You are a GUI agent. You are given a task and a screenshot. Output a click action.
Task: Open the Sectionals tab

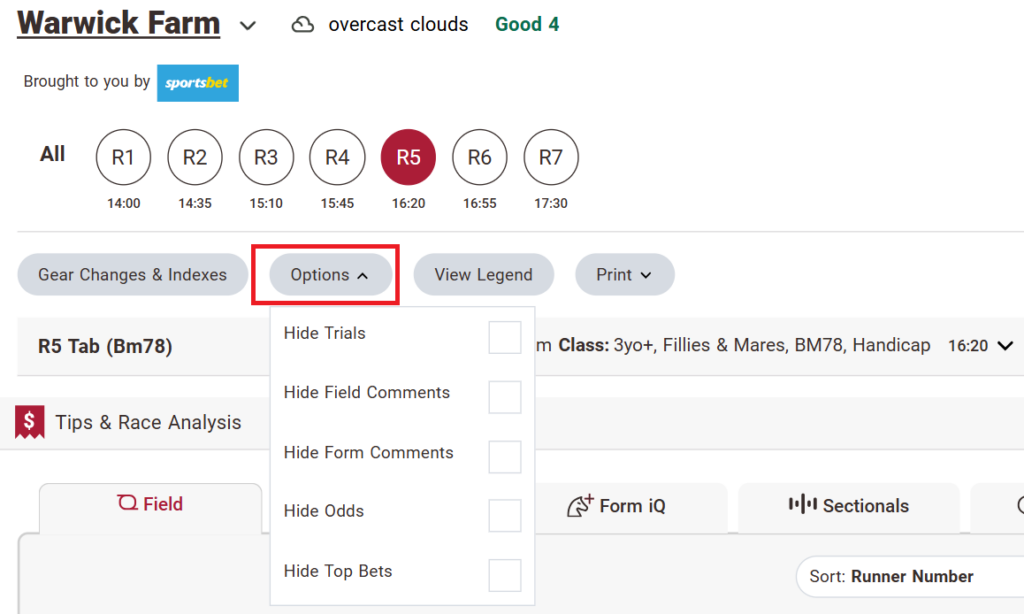click(x=847, y=507)
